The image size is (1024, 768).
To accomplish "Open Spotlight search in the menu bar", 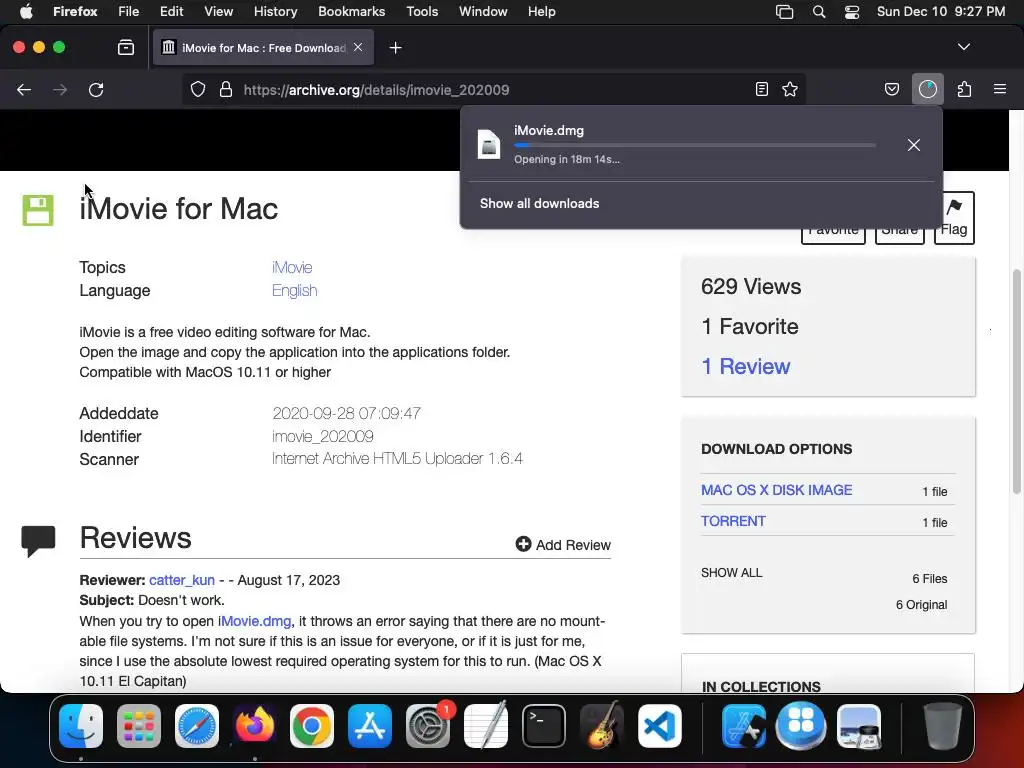I will (x=819, y=12).
